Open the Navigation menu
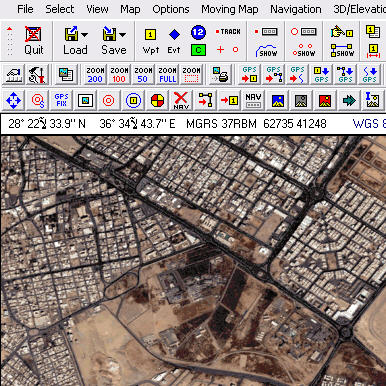Screen dimensions: 386x386 (x=296, y=9)
